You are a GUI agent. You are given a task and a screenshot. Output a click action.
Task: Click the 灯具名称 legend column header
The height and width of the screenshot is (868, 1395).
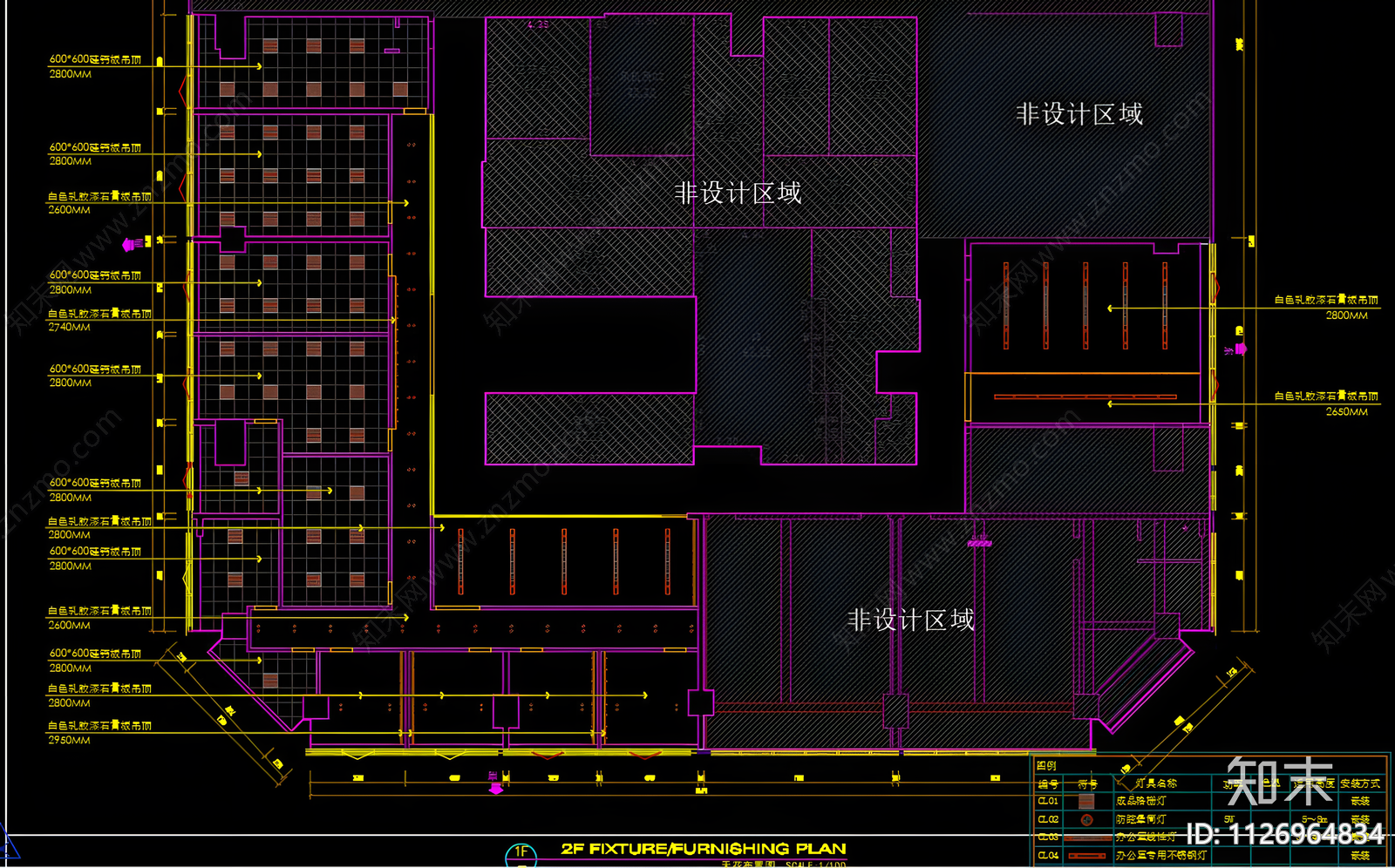pyautogui.click(x=1156, y=783)
